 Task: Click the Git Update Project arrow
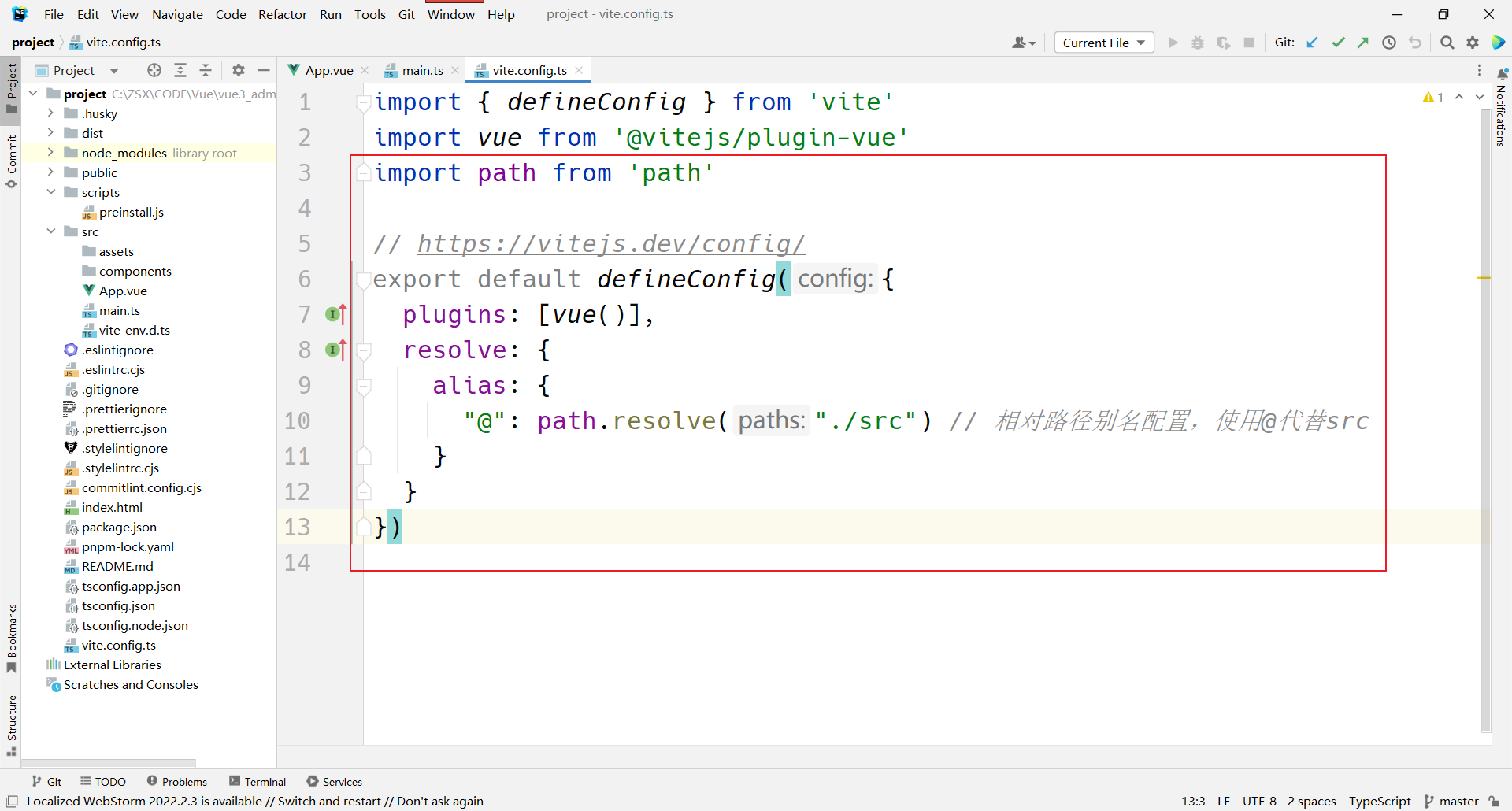coord(1312,43)
